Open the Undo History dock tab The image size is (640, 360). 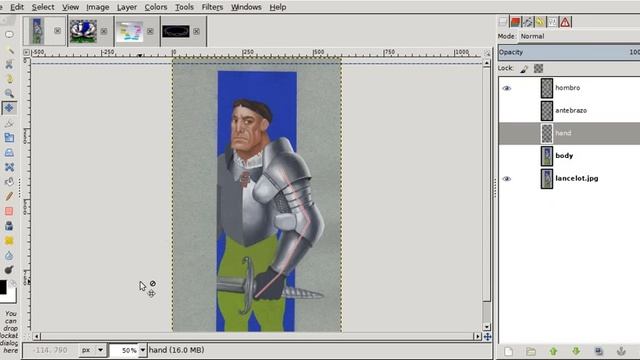(x=540, y=22)
